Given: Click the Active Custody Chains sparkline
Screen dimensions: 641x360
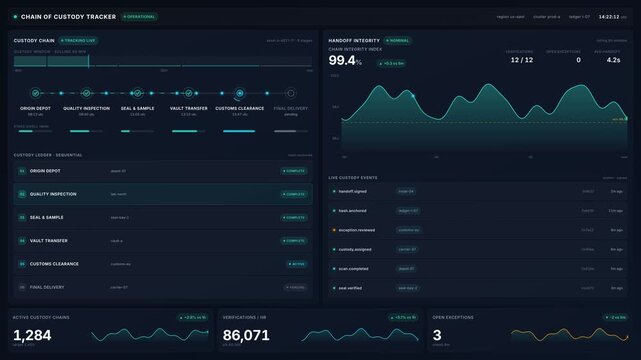Looking at the screenshot, I should [150, 335].
